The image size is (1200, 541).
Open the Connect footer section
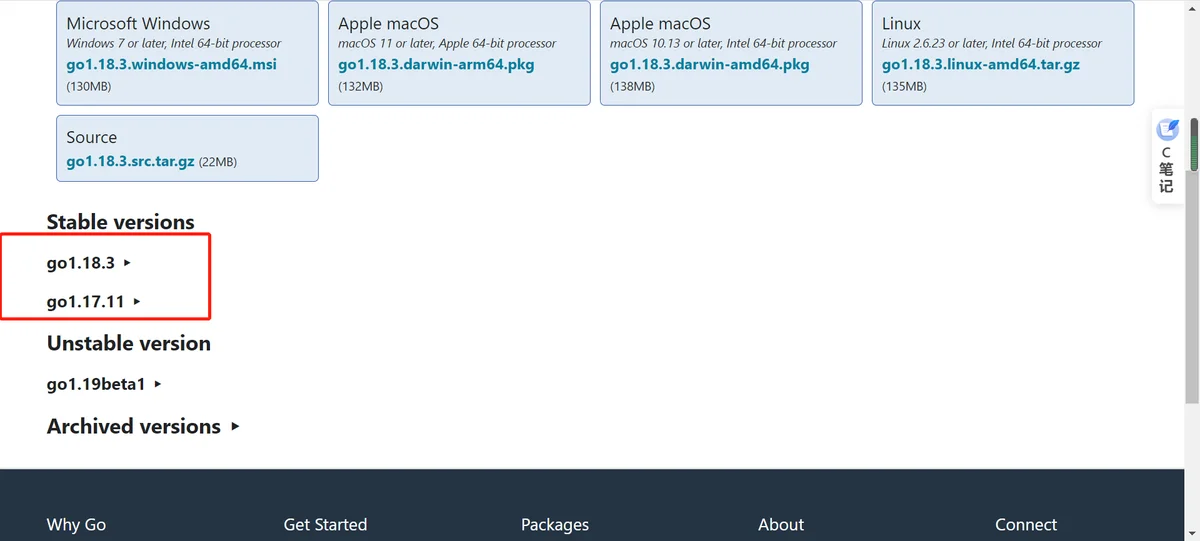[x=1026, y=524]
